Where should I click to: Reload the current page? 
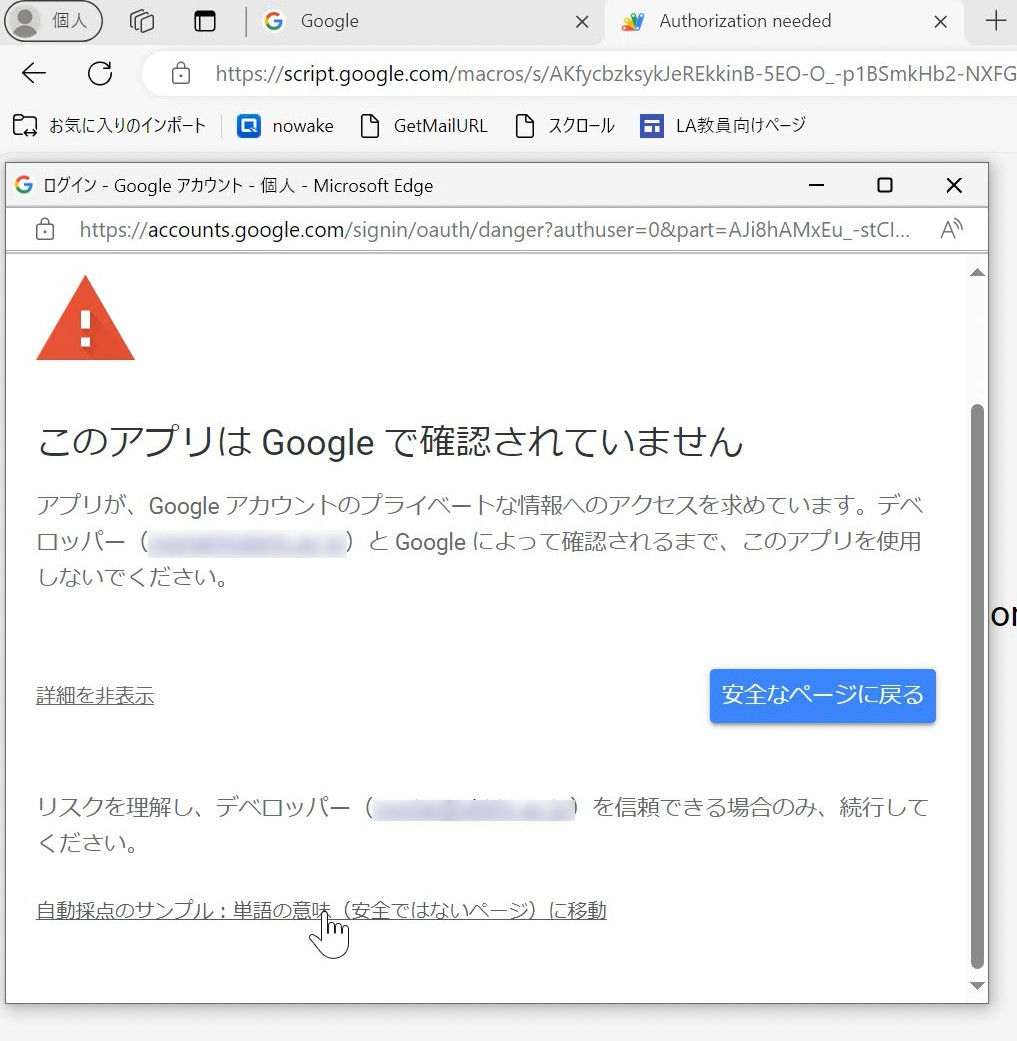[x=99, y=73]
